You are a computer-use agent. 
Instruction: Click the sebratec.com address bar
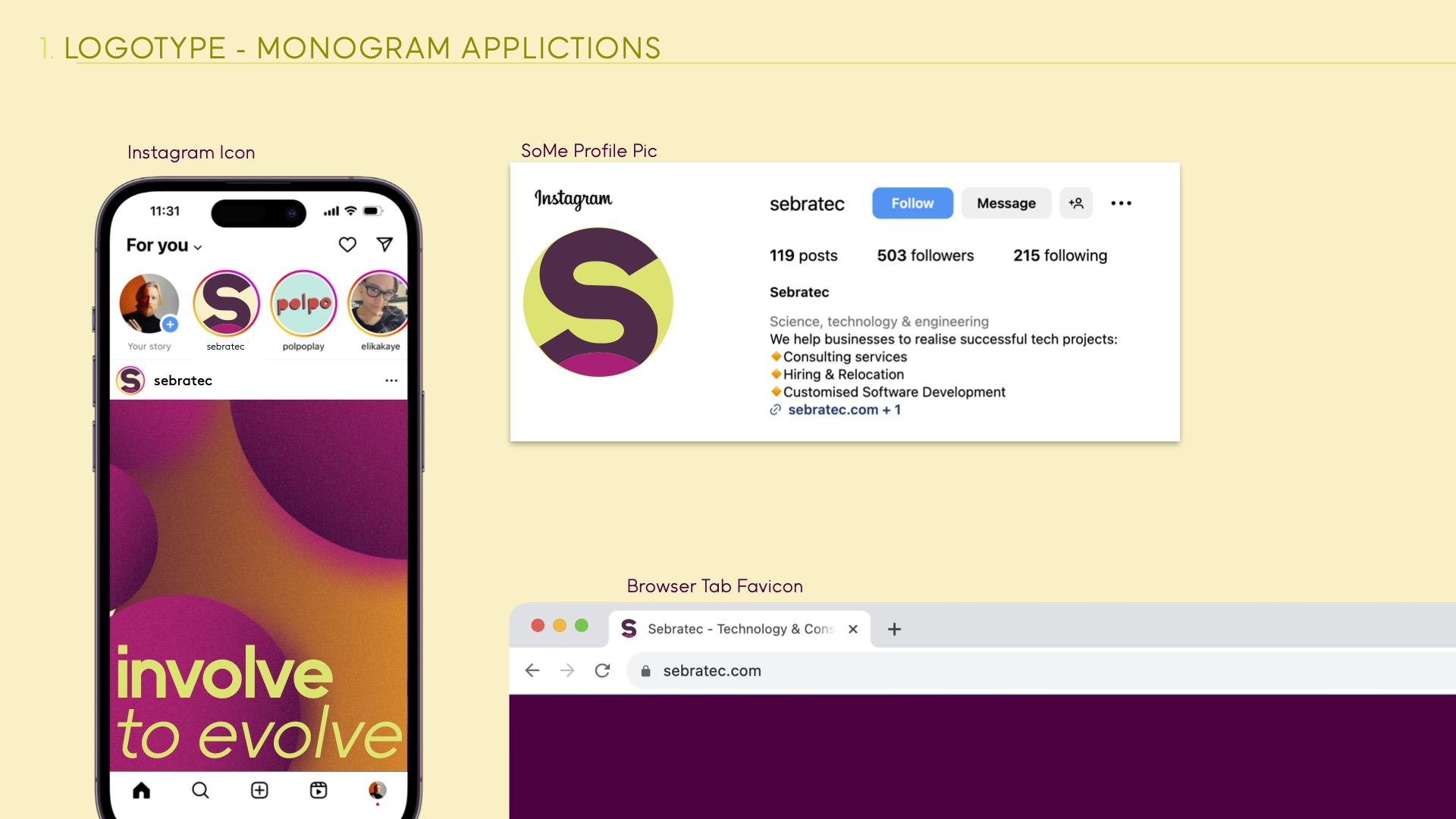1040,671
